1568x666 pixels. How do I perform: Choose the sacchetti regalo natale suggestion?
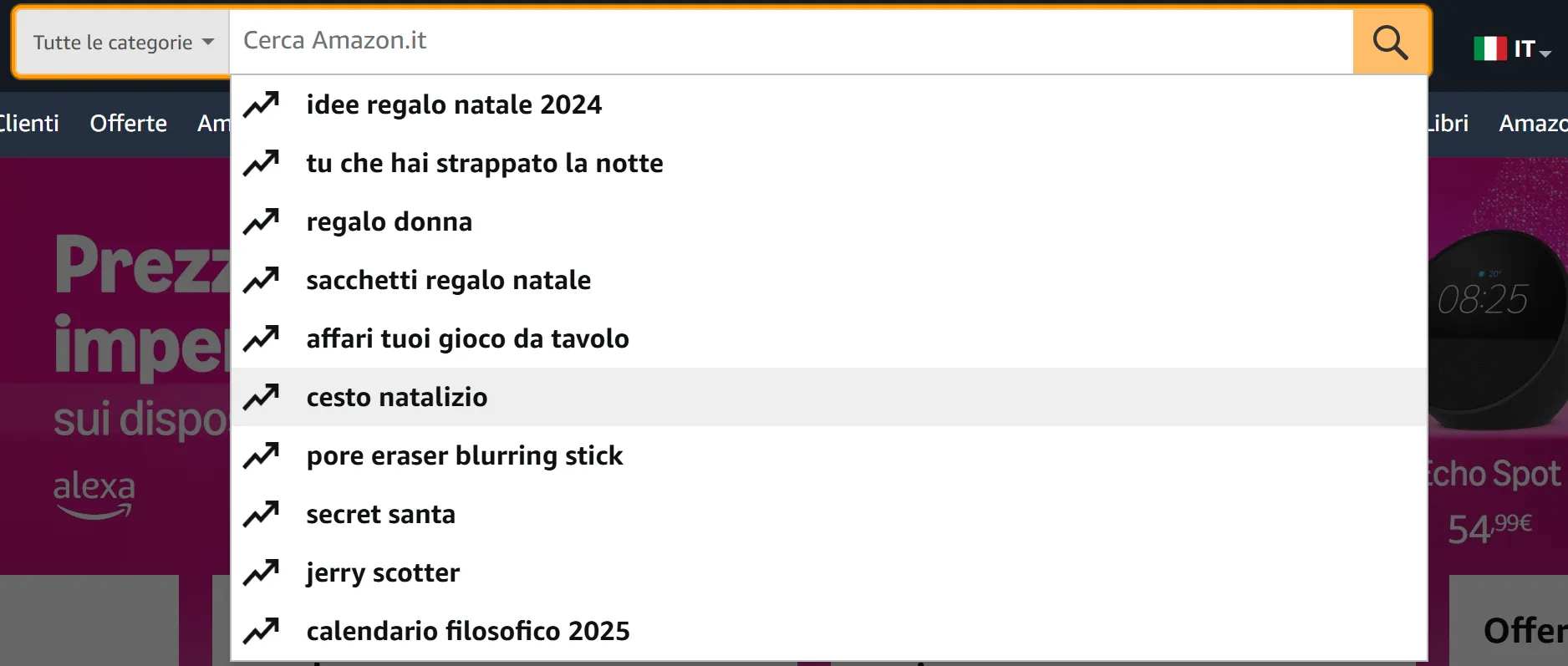click(449, 279)
